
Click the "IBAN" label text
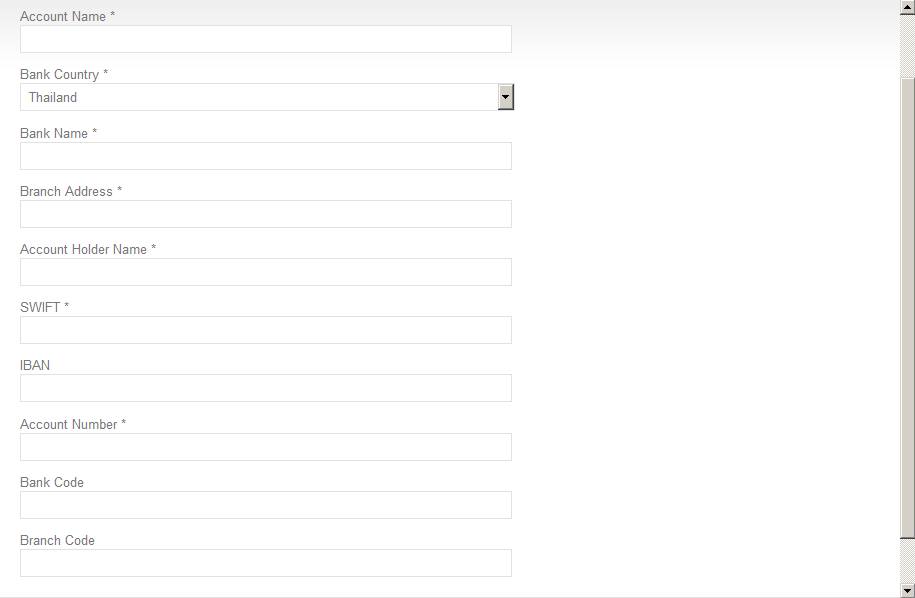(35, 365)
